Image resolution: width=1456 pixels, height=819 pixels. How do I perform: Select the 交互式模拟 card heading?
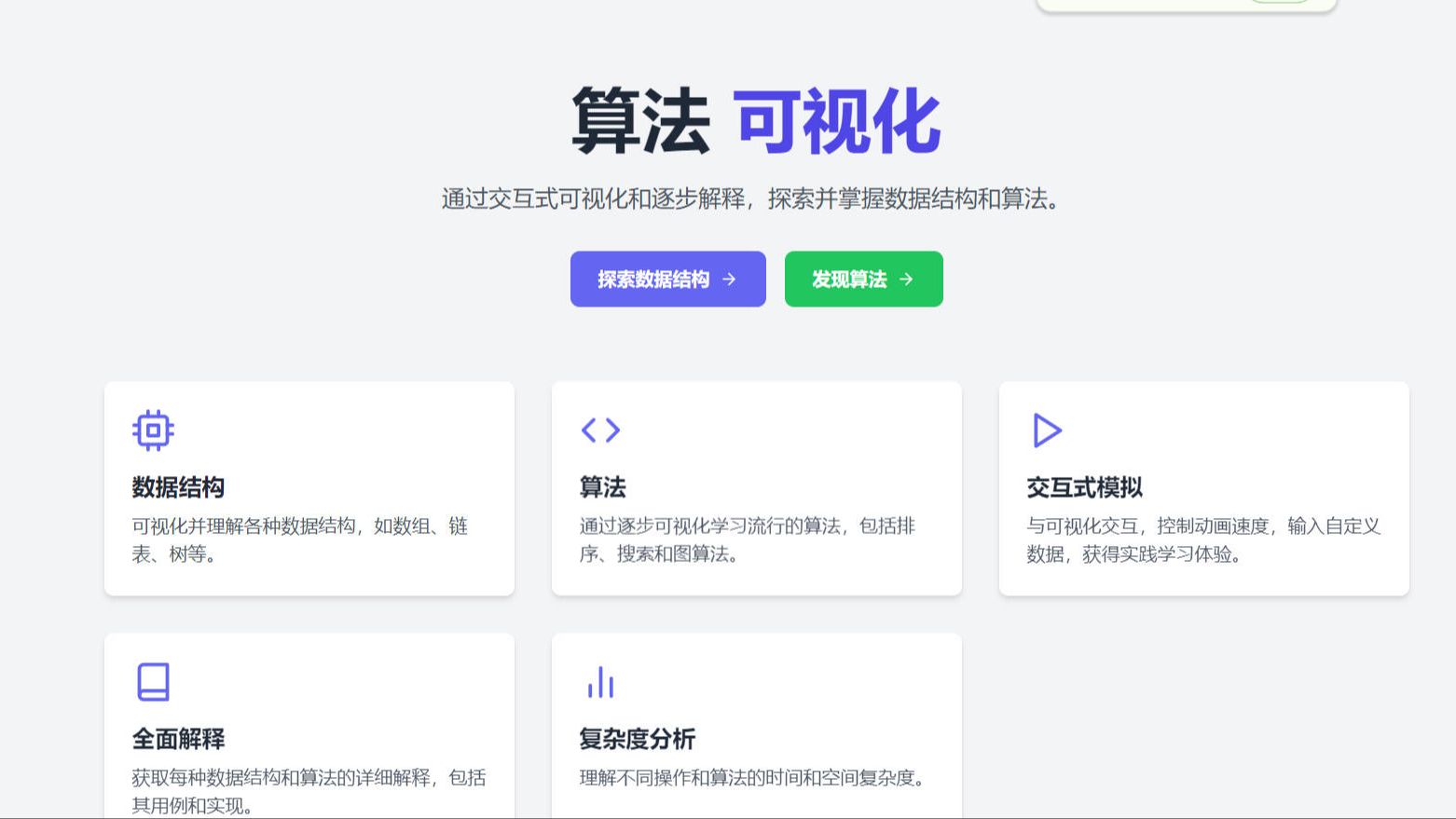click(1084, 487)
